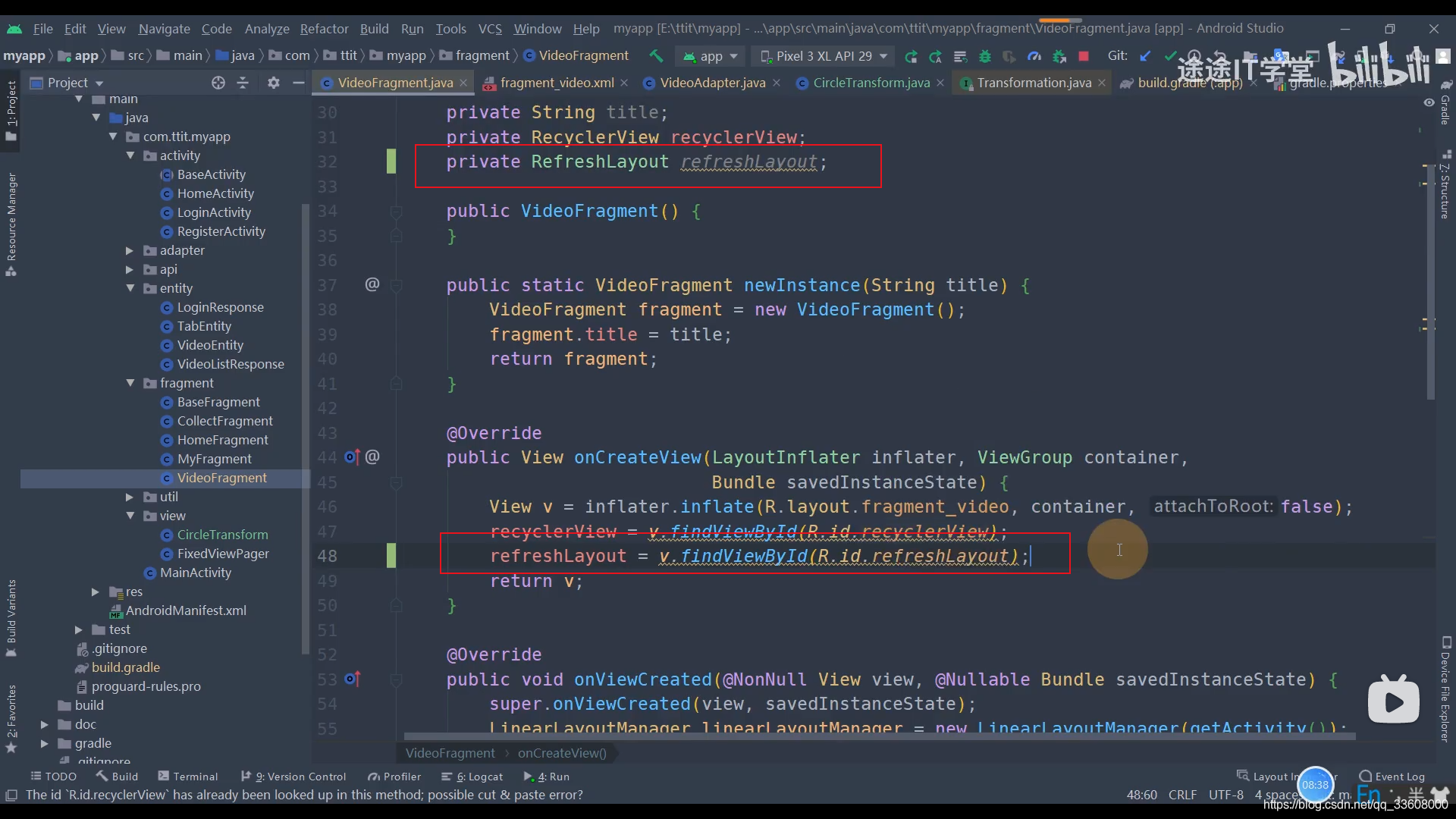Toggle the 1: Project tool window
Screen dimensions: 1456x819
click(x=11, y=111)
